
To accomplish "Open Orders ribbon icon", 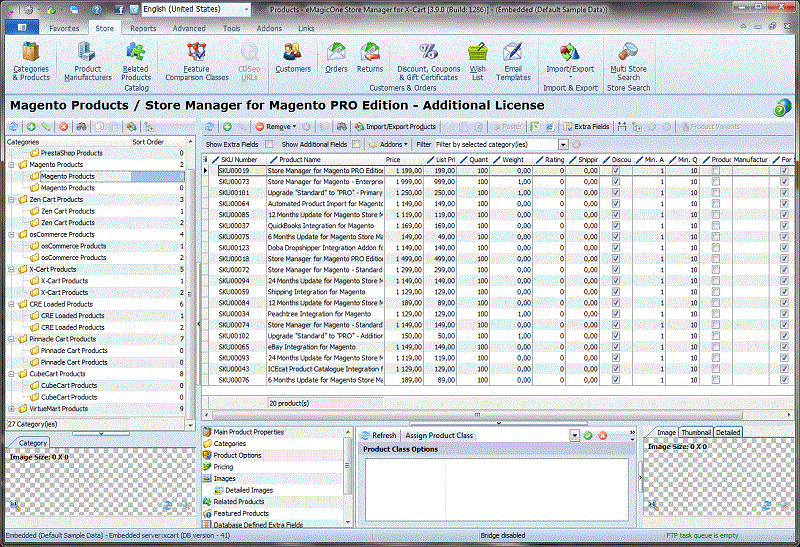I will coord(336,58).
